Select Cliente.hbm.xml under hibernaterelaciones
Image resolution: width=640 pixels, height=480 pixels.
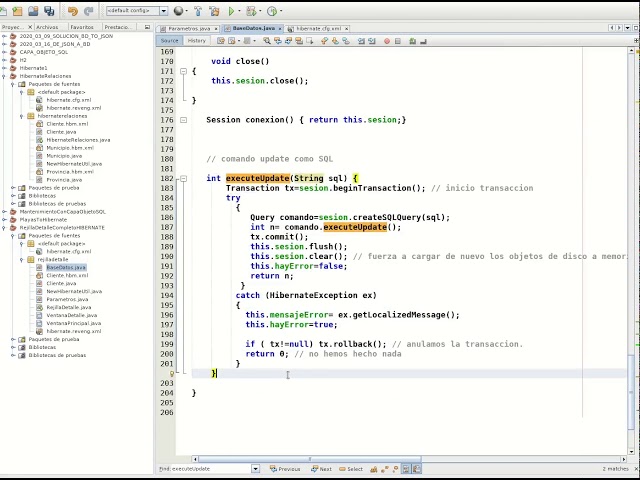click(x=67, y=124)
